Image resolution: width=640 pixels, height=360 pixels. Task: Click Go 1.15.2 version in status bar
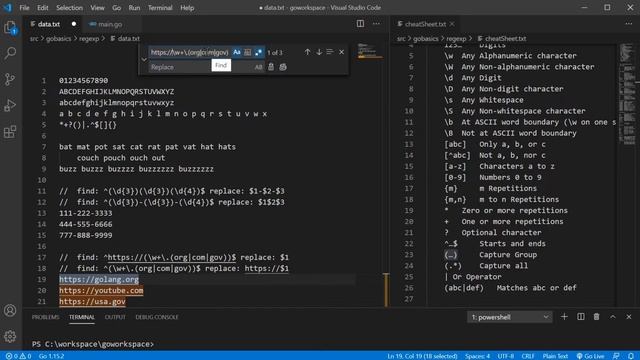[51, 356]
